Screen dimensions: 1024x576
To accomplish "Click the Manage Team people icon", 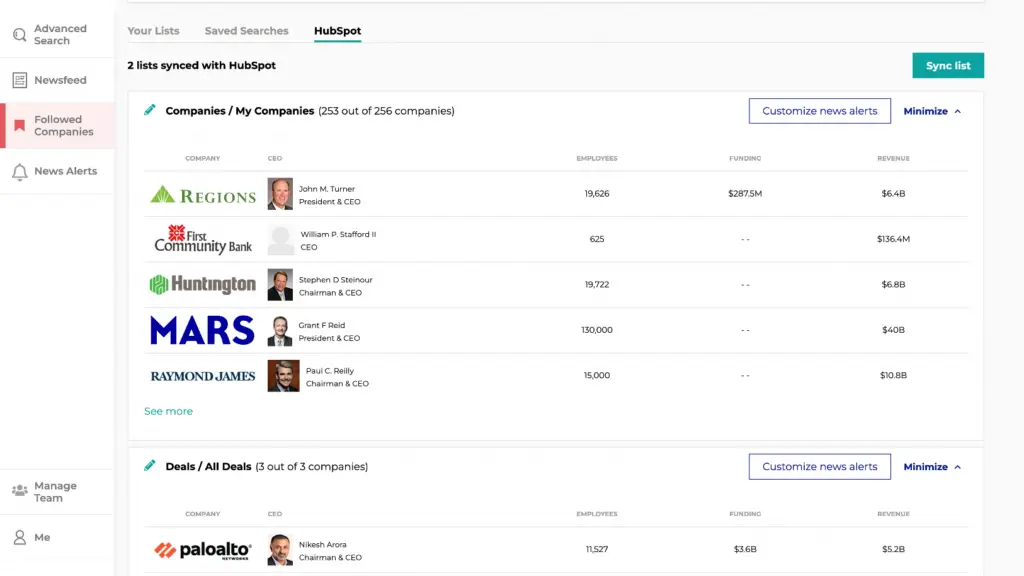I will pos(19,491).
